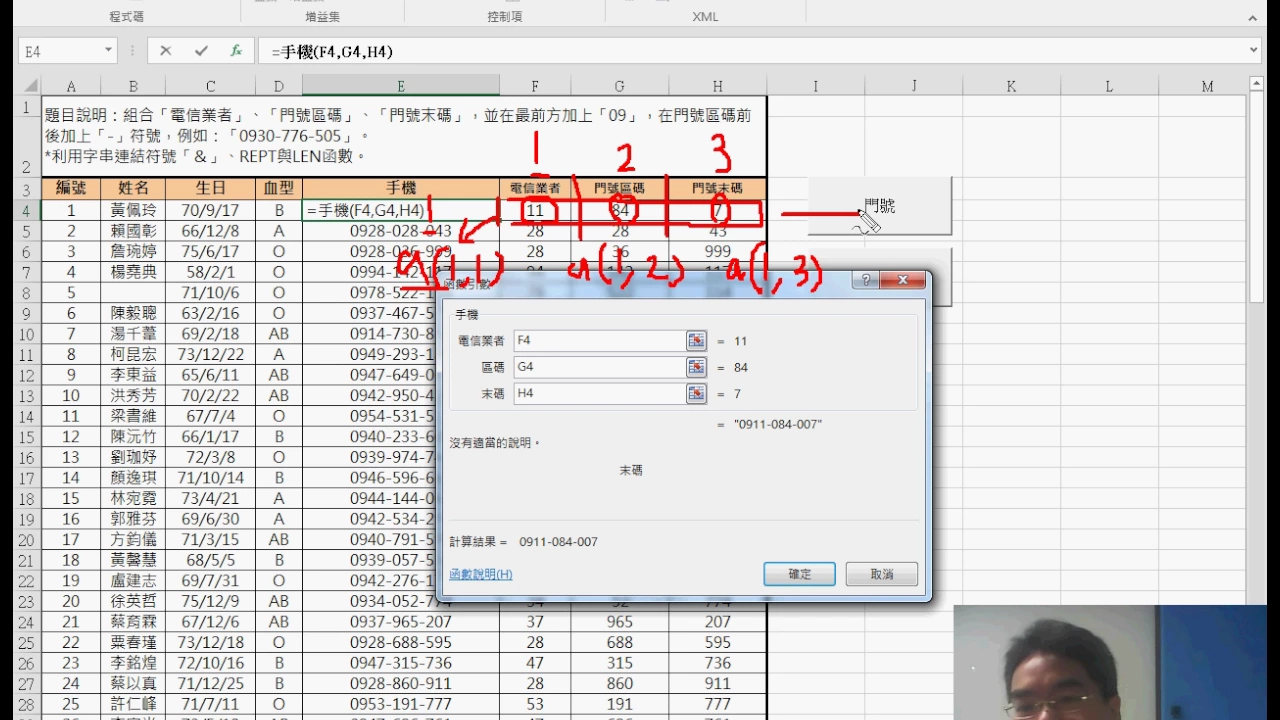Image resolution: width=1280 pixels, height=720 pixels.
Task: Select column K header
Action: pyautogui.click(x=1011, y=86)
